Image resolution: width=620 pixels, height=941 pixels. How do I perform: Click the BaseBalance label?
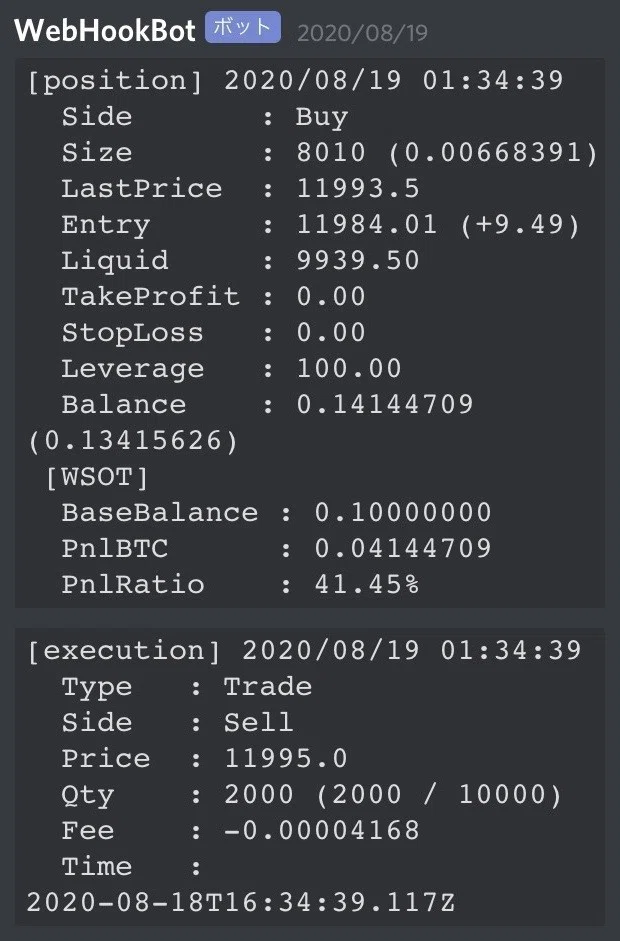[160, 513]
